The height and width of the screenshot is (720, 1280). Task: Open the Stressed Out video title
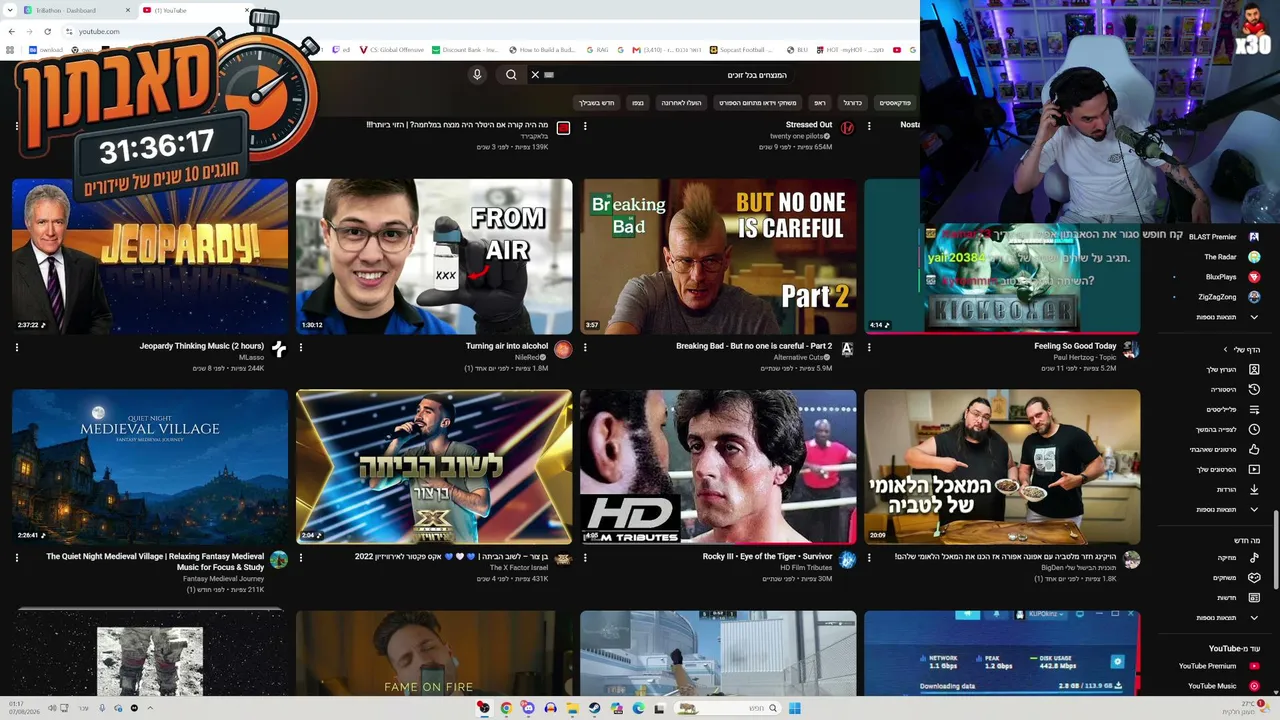click(809, 125)
